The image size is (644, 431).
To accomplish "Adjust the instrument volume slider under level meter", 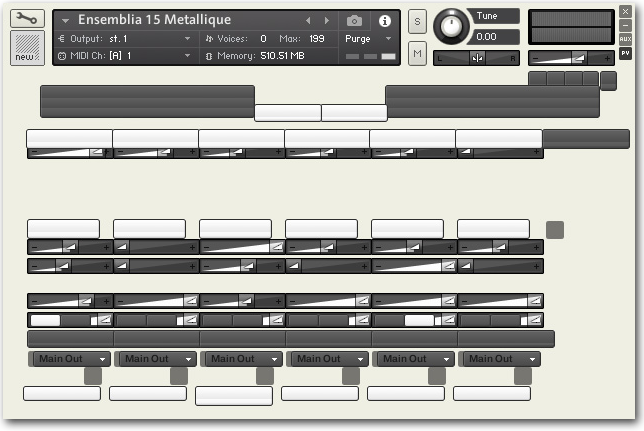I will coord(571,58).
